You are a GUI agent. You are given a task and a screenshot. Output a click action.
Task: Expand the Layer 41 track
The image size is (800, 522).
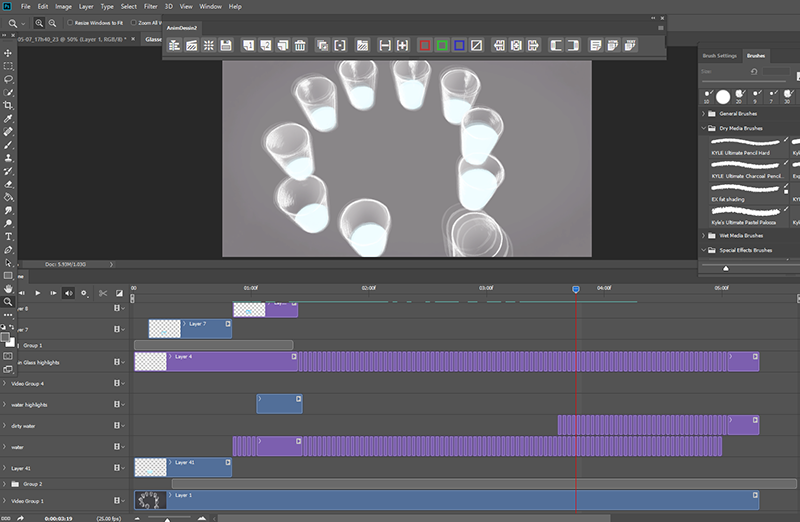5,468
